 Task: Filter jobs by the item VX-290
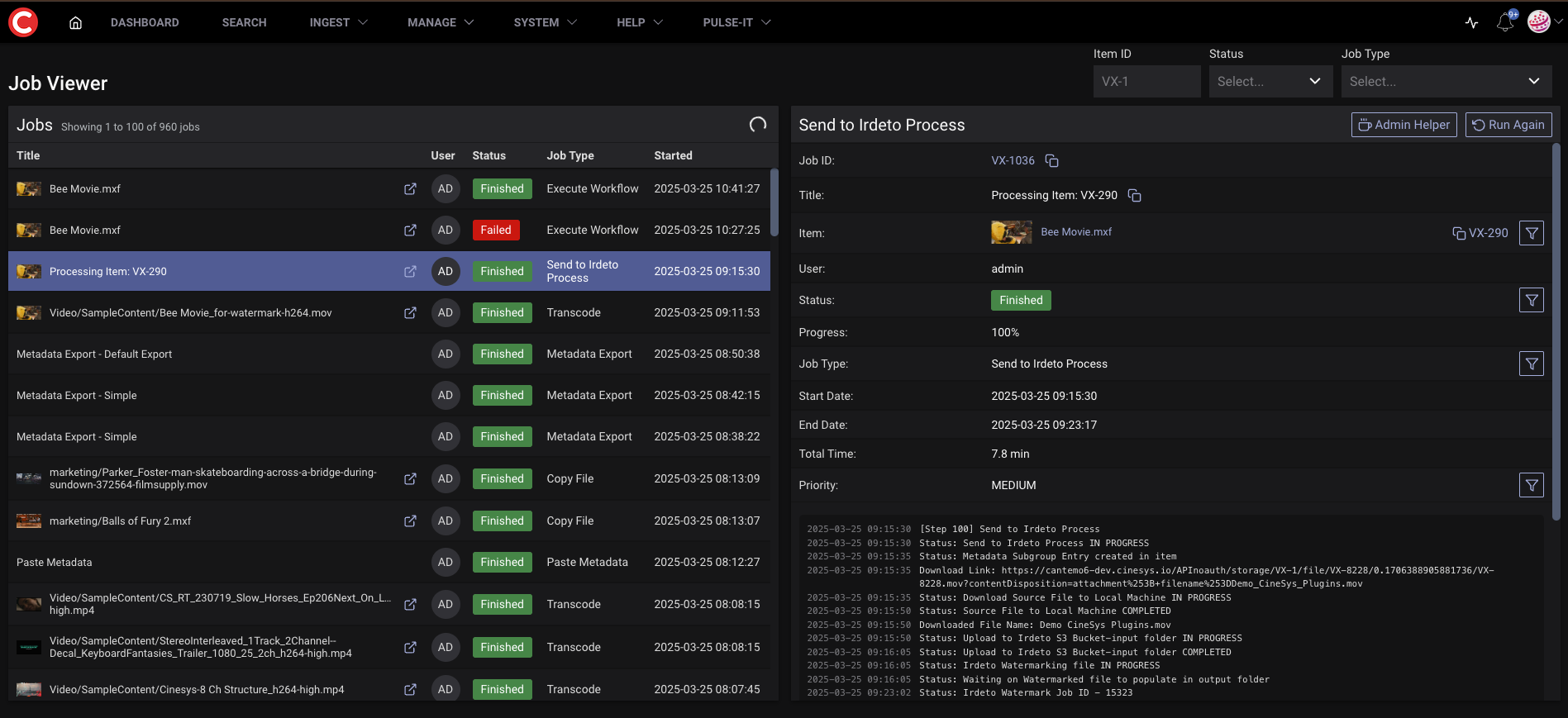tap(1531, 233)
